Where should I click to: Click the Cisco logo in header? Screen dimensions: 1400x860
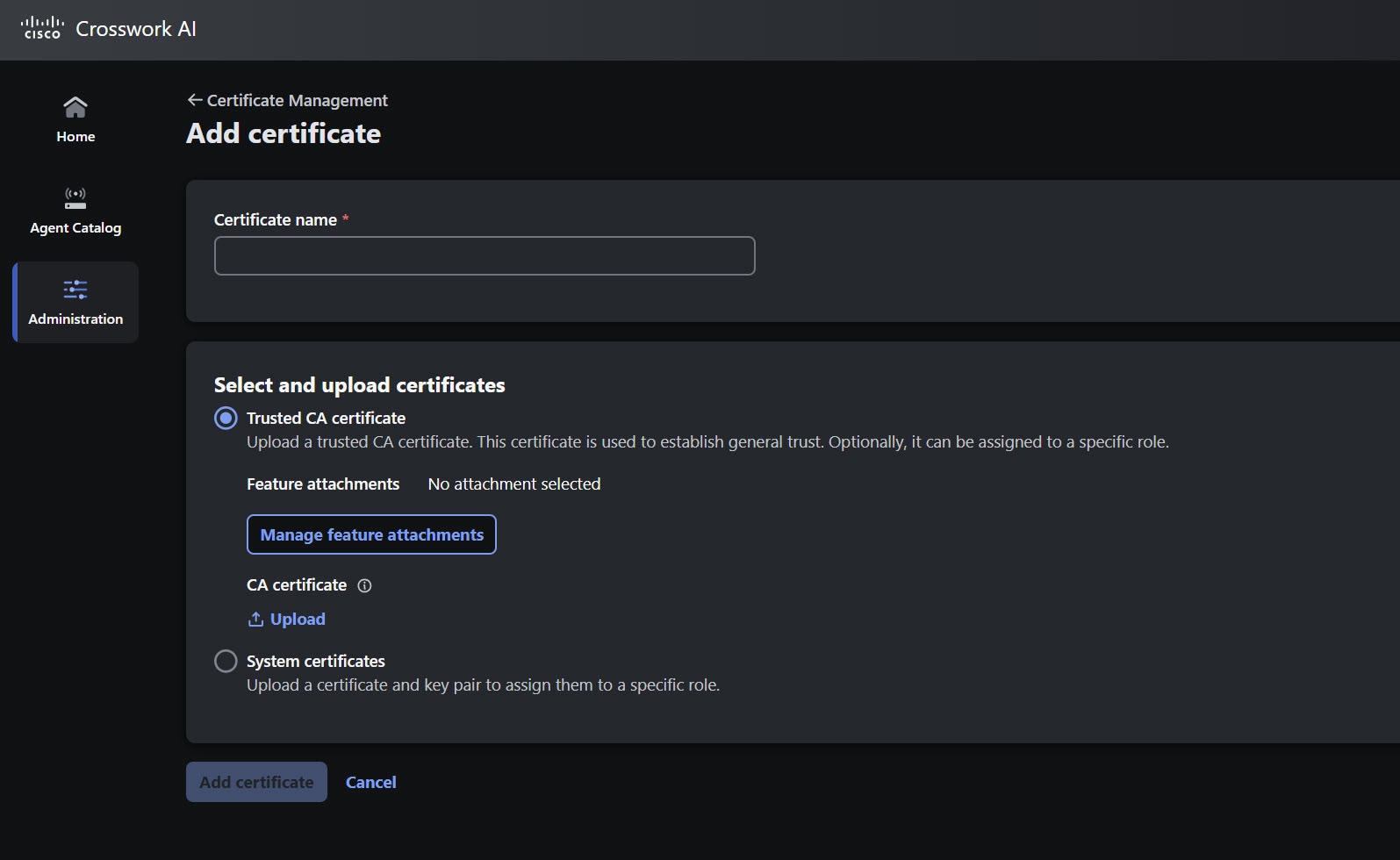pyautogui.click(x=42, y=28)
